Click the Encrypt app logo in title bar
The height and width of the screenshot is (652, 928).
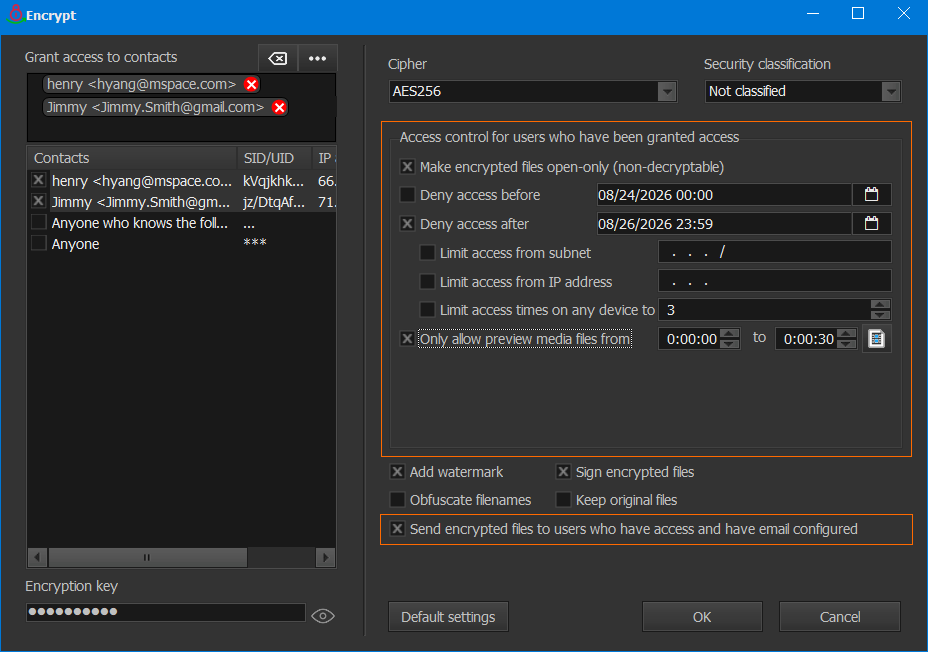[15, 14]
